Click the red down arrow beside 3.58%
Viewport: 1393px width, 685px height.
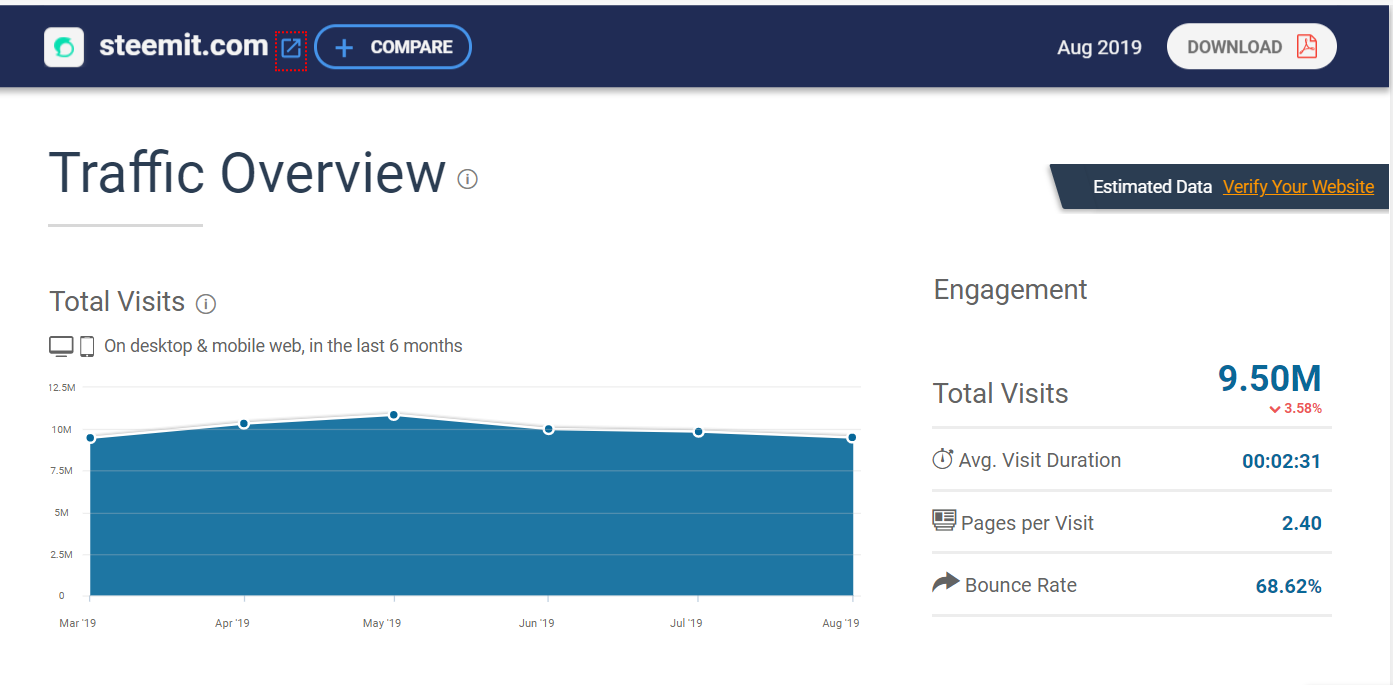tap(1275, 409)
